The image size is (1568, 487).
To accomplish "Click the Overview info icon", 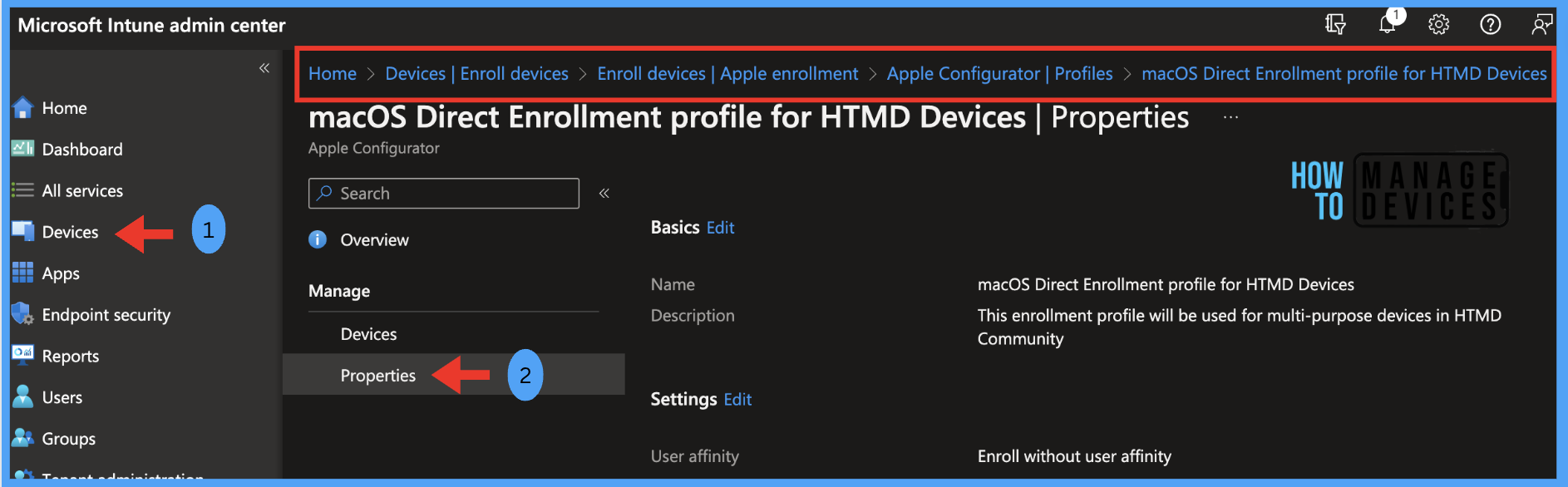I will [x=318, y=239].
